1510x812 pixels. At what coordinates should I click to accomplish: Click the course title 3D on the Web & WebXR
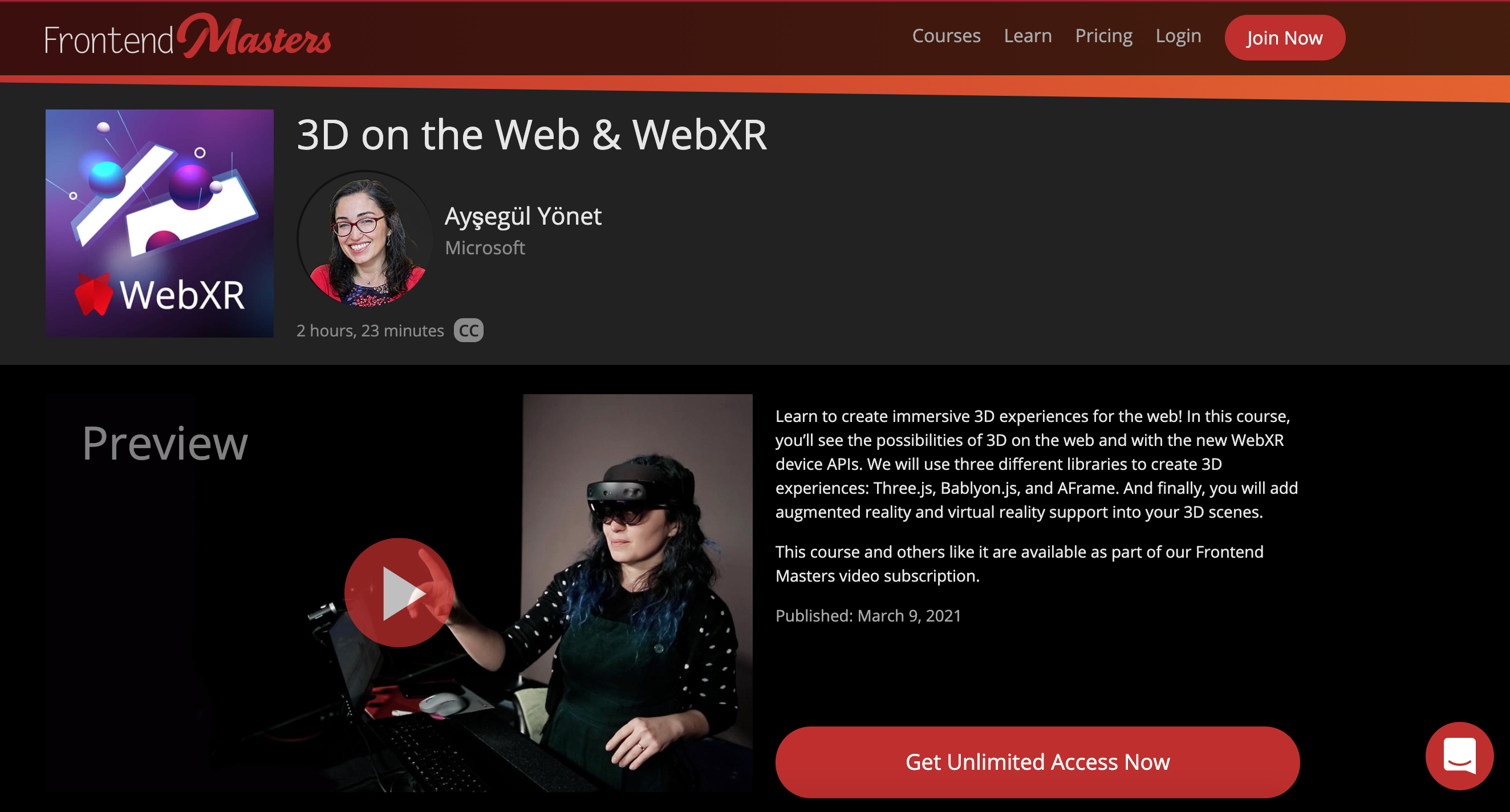coord(531,135)
